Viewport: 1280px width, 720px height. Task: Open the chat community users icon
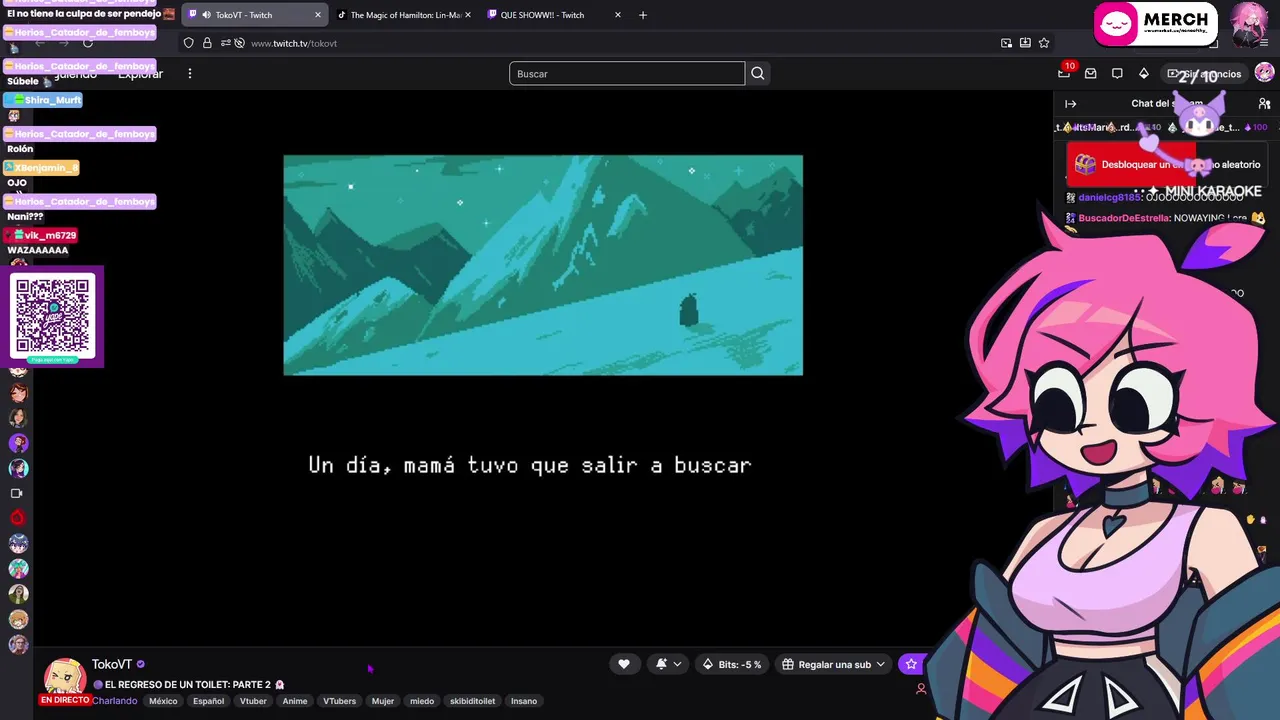[x=1264, y=103]
